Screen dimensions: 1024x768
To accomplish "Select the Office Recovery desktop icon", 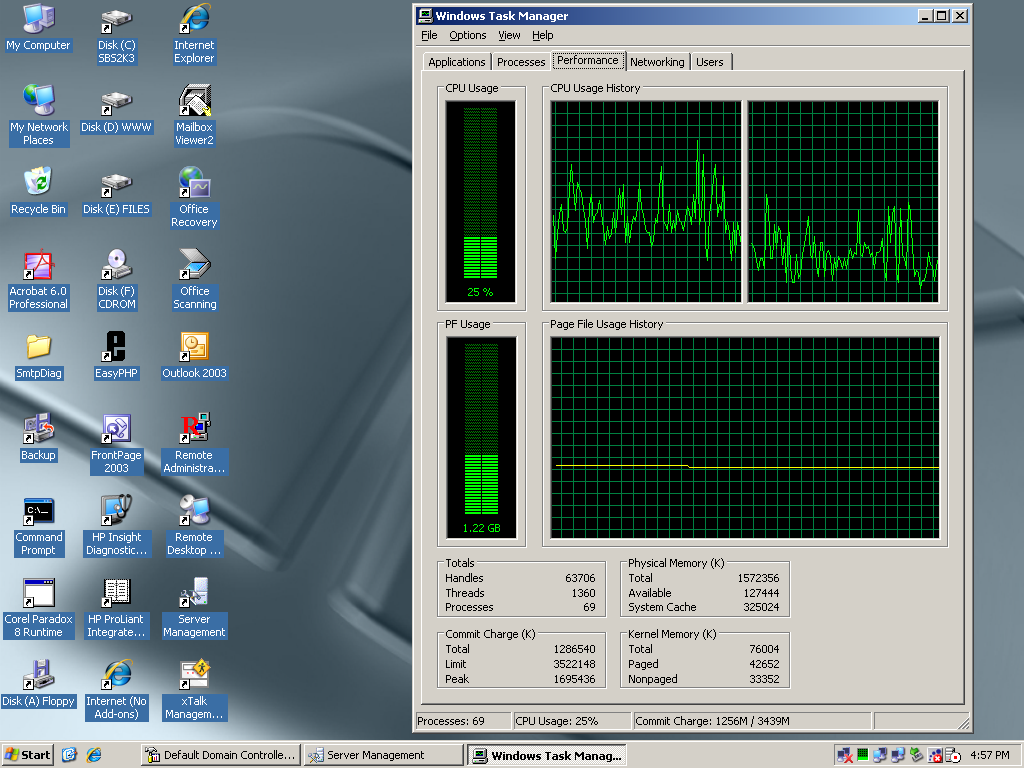I will (x=194, y=198).
